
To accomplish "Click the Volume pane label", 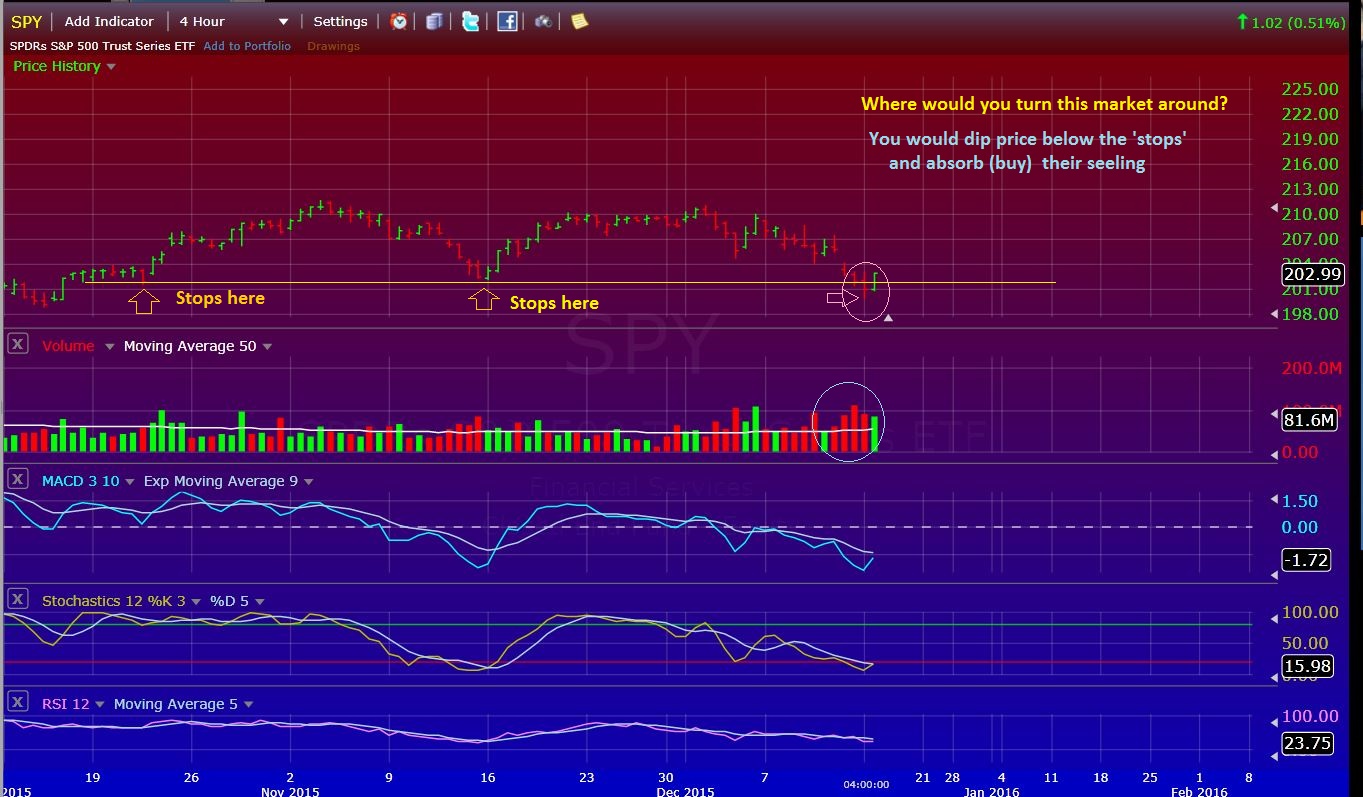I will coord(68,346).
